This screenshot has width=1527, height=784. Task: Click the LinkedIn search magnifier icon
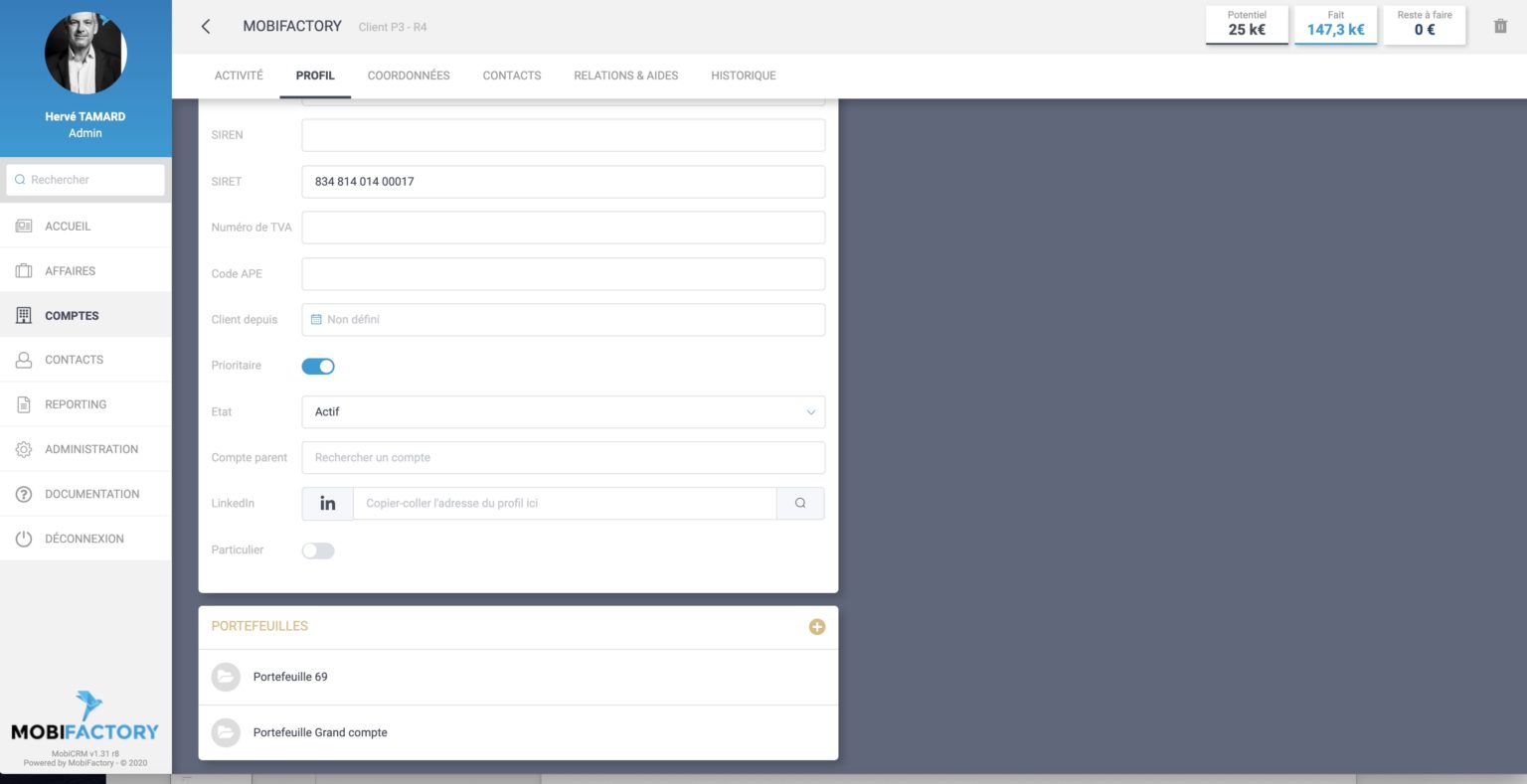(800, 504)
